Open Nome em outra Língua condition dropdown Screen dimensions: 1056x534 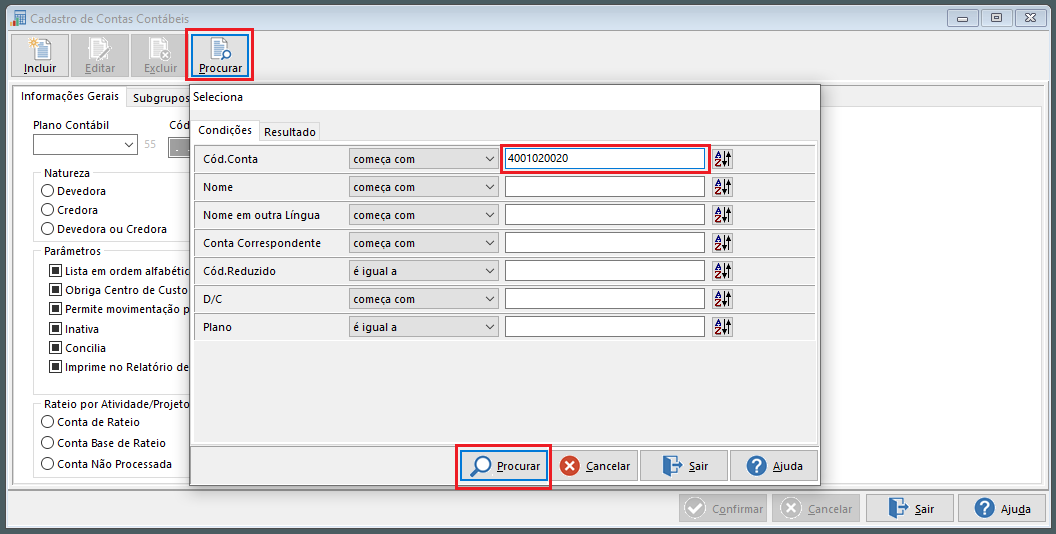coord(424,215)
